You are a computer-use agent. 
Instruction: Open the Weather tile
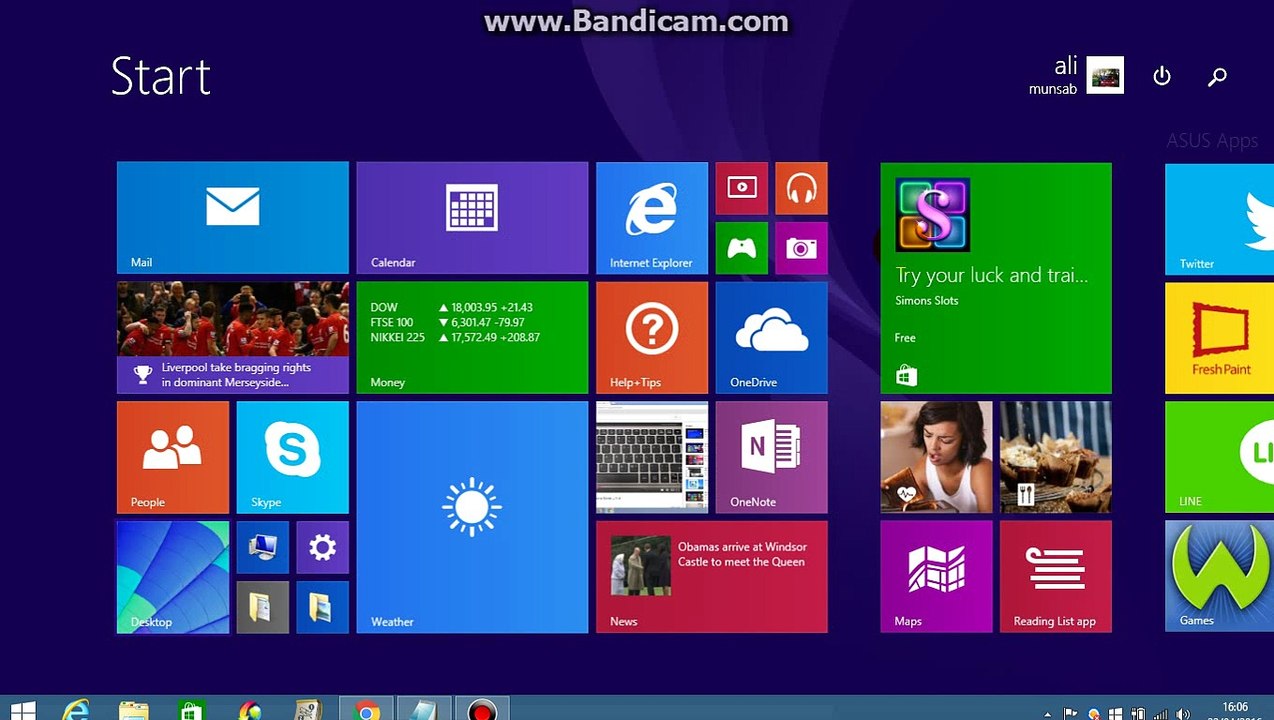click(472, 518)
